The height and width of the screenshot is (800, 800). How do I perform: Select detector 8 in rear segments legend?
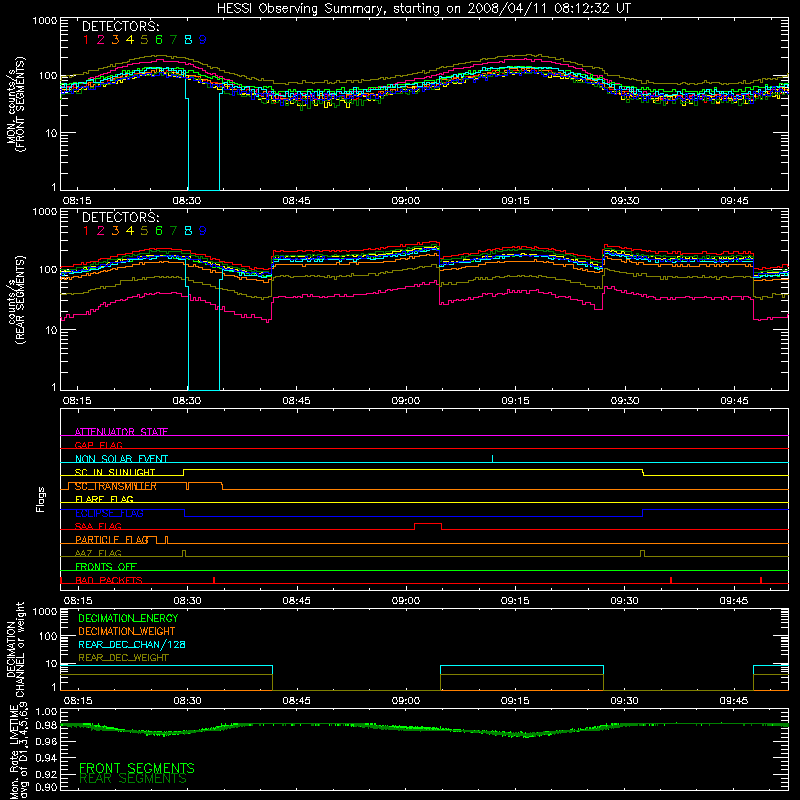pos(188,231)
